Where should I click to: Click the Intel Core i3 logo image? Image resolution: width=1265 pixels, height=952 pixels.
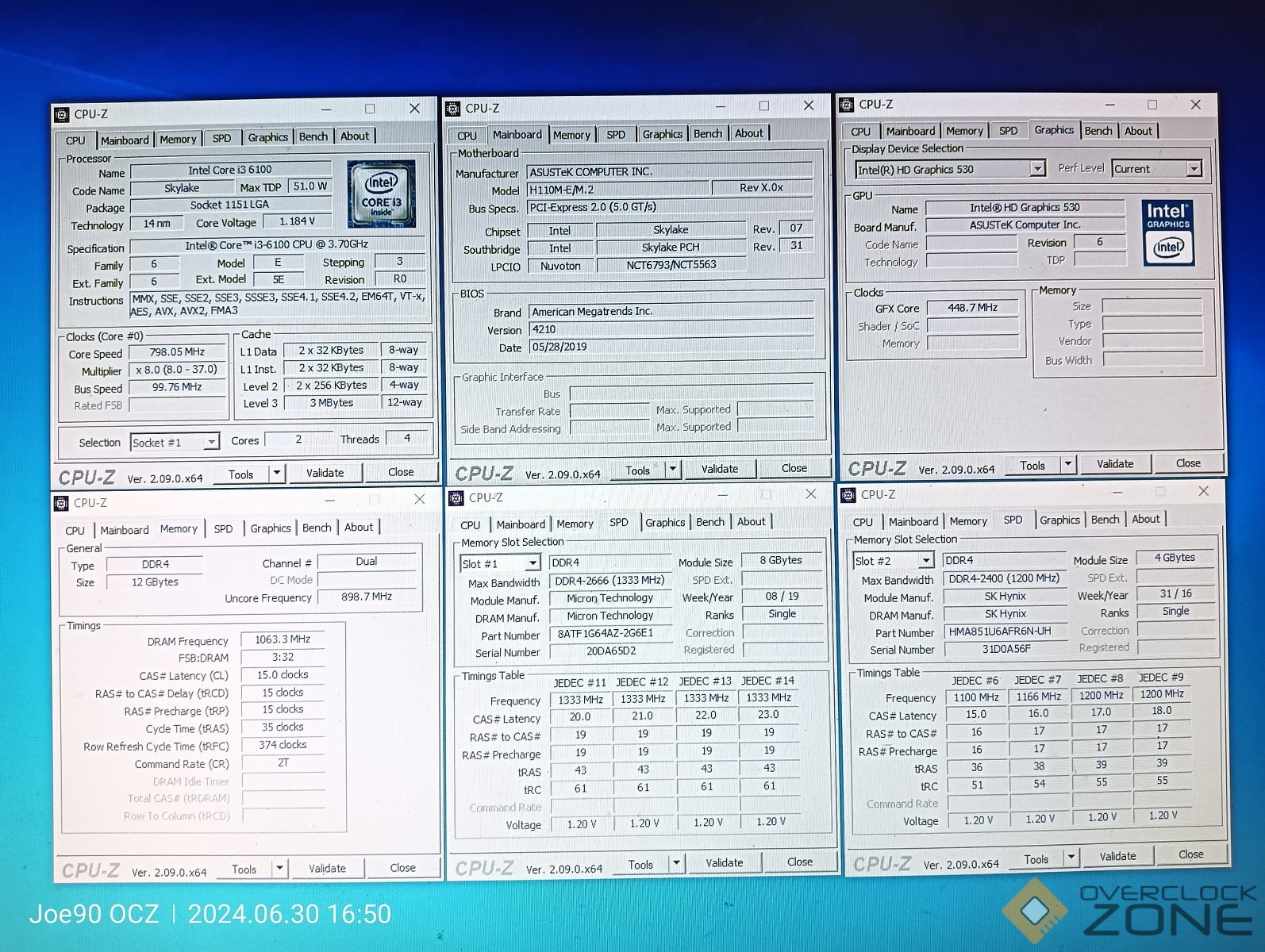[381, 194]
